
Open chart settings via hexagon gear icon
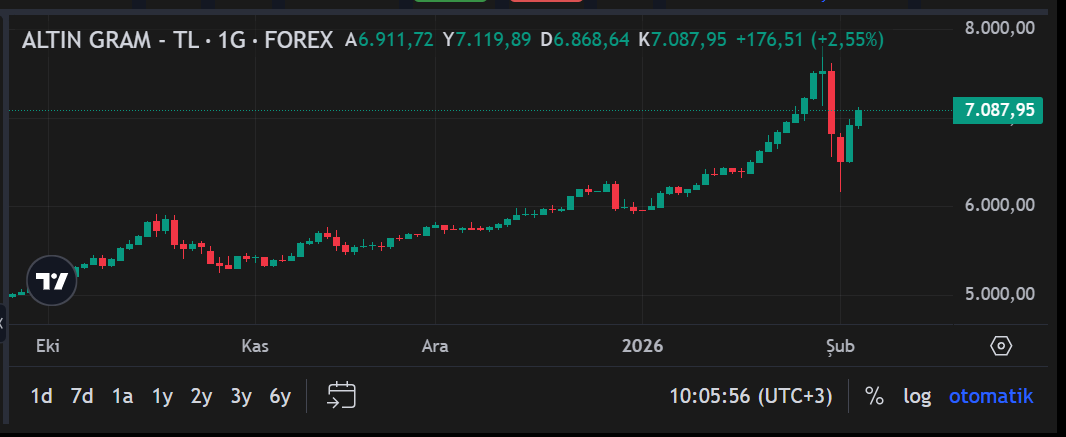[1001, 346]
